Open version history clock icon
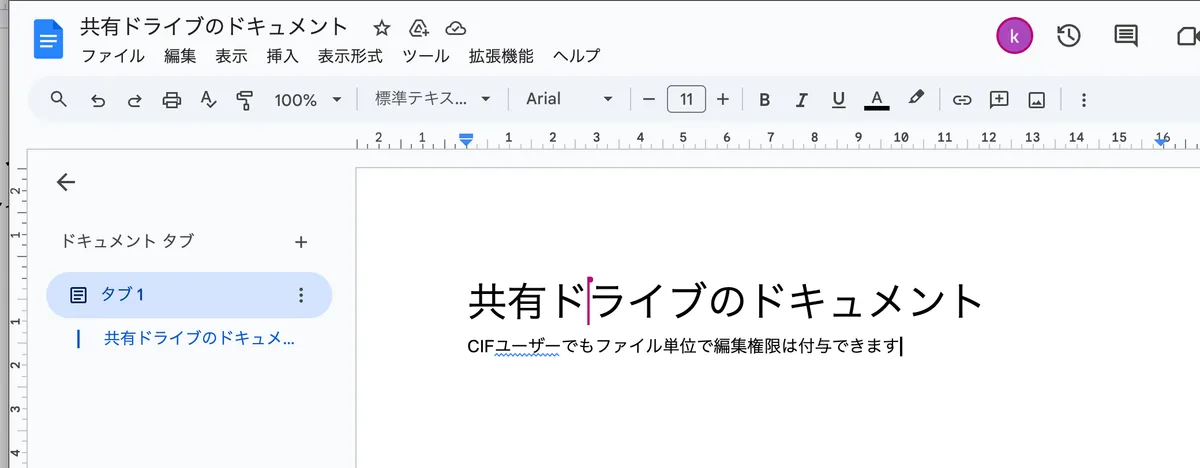Image resolution: width=1200 pixels, height=468 pixels. 1068,37
